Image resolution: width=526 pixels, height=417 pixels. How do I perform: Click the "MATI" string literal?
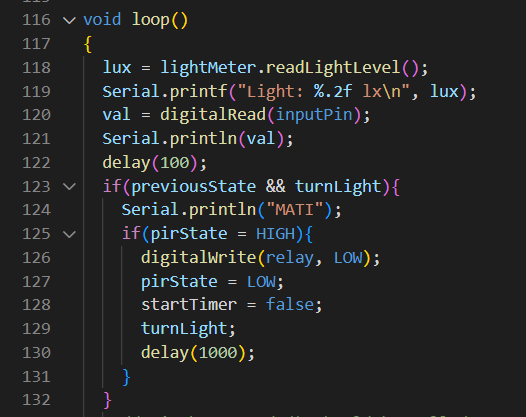[295, 210]
